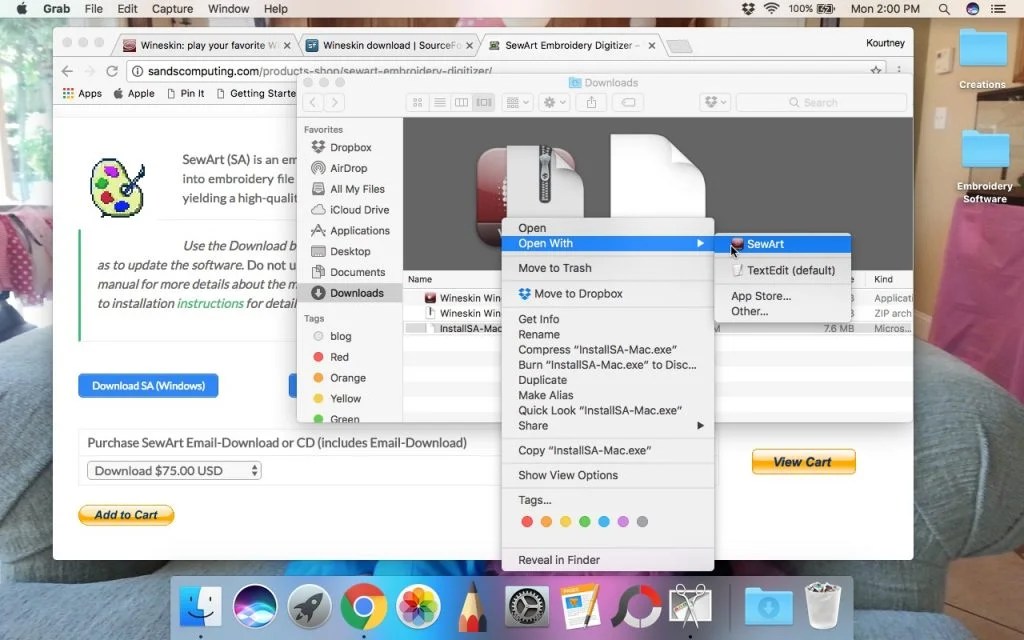This screenshot has height=640, width=1024.
Task: Open the item arrangement dropdown in Finder
Action: (516, 102)
